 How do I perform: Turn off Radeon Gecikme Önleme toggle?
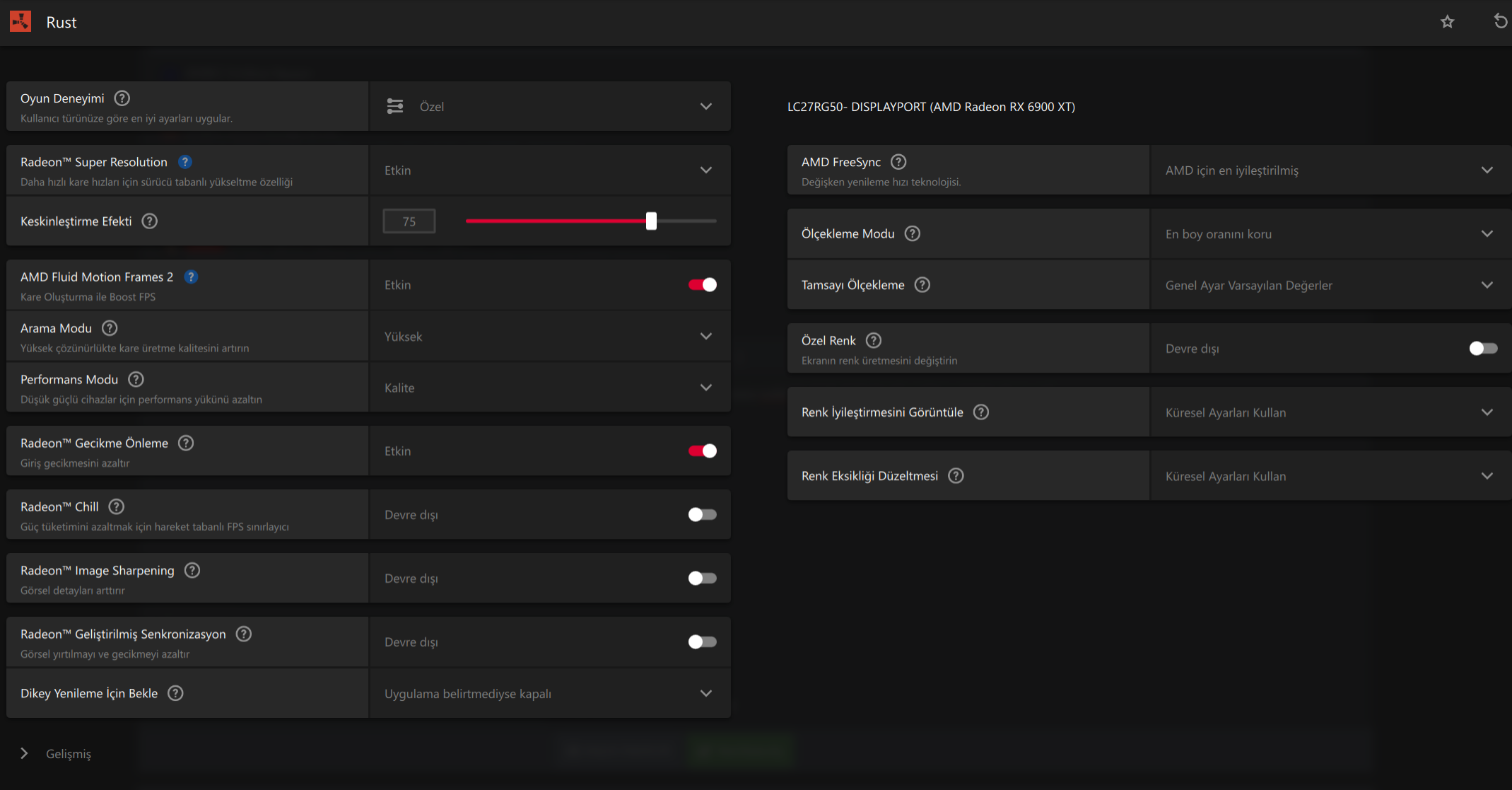coord(703,451)
